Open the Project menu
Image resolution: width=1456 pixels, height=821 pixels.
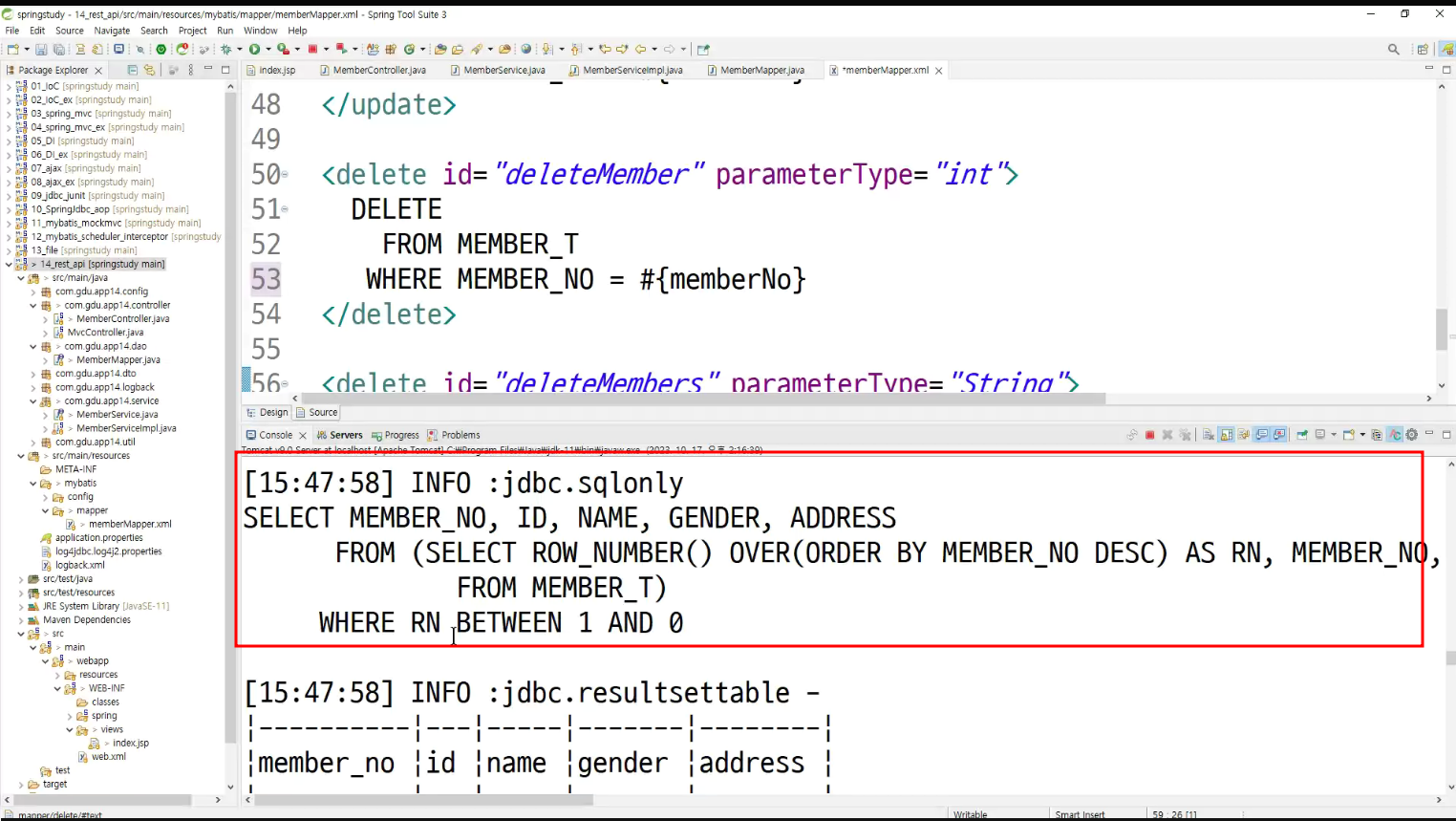point(193,31)
